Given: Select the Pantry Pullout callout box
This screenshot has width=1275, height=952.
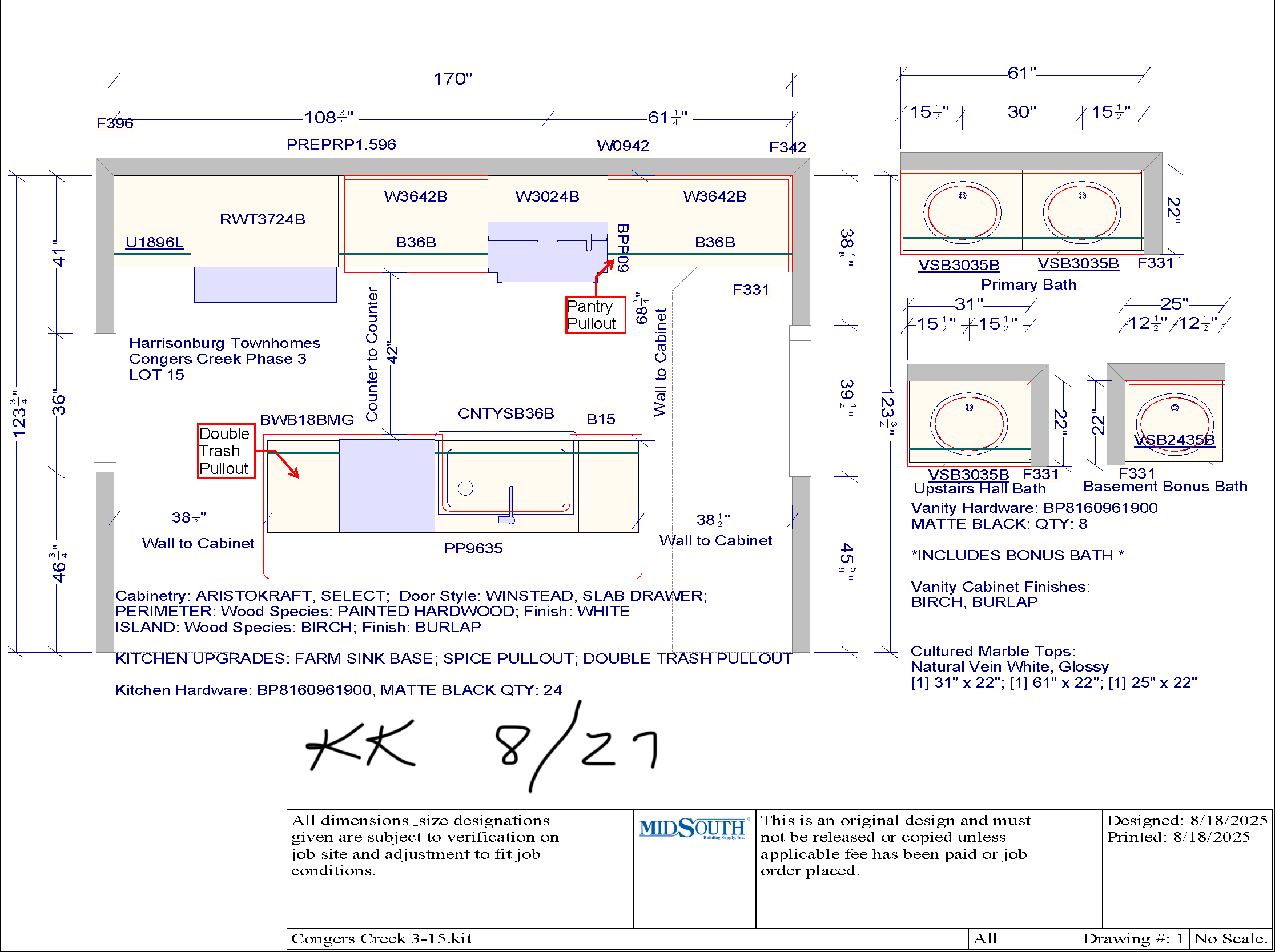Looking at the screenshot, I should click(595, 315).
